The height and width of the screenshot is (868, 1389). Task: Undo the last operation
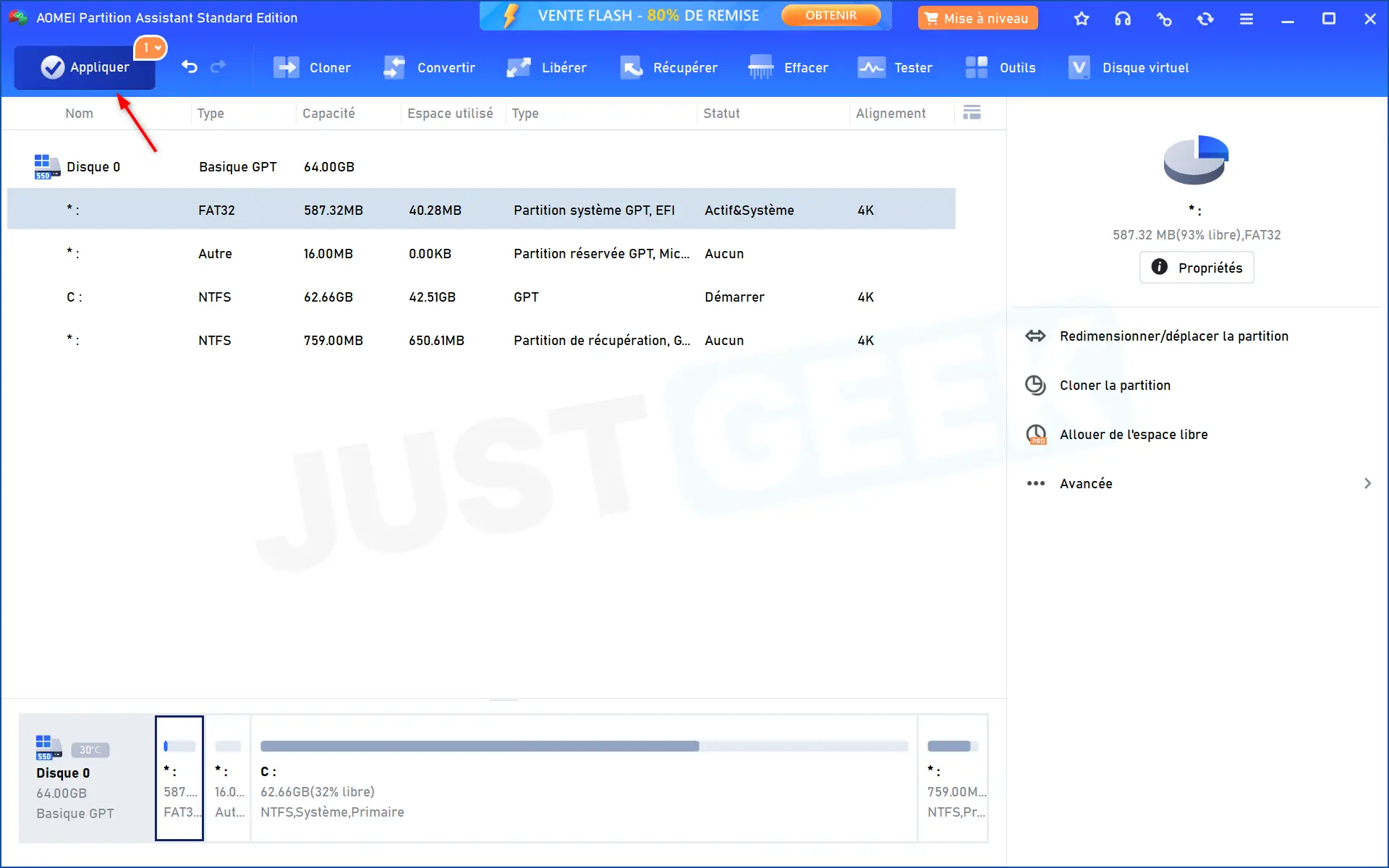coord(190,67)
